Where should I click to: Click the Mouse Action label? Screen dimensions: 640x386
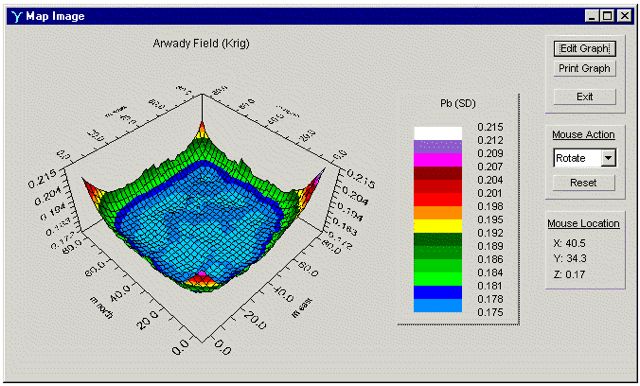coord(583,135)
